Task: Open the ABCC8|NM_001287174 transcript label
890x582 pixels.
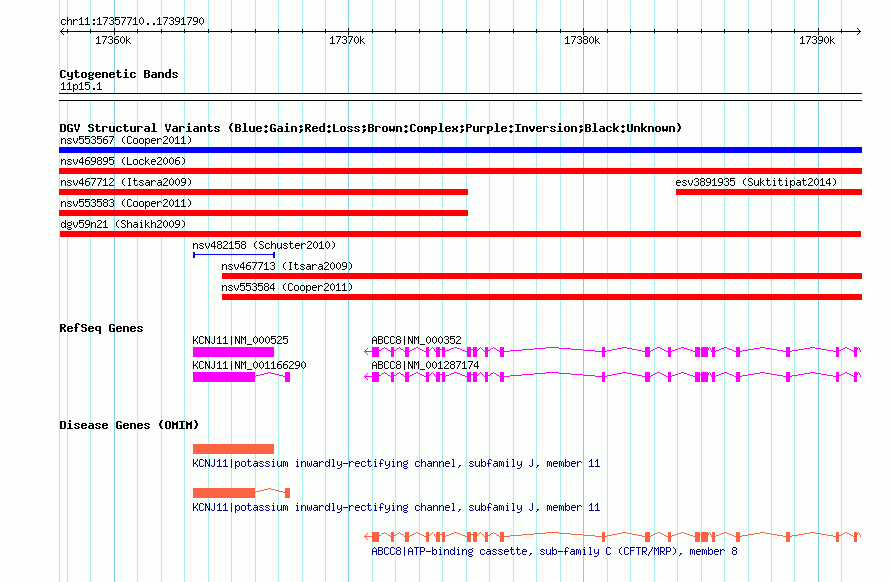Action: (x=425, y=365)
